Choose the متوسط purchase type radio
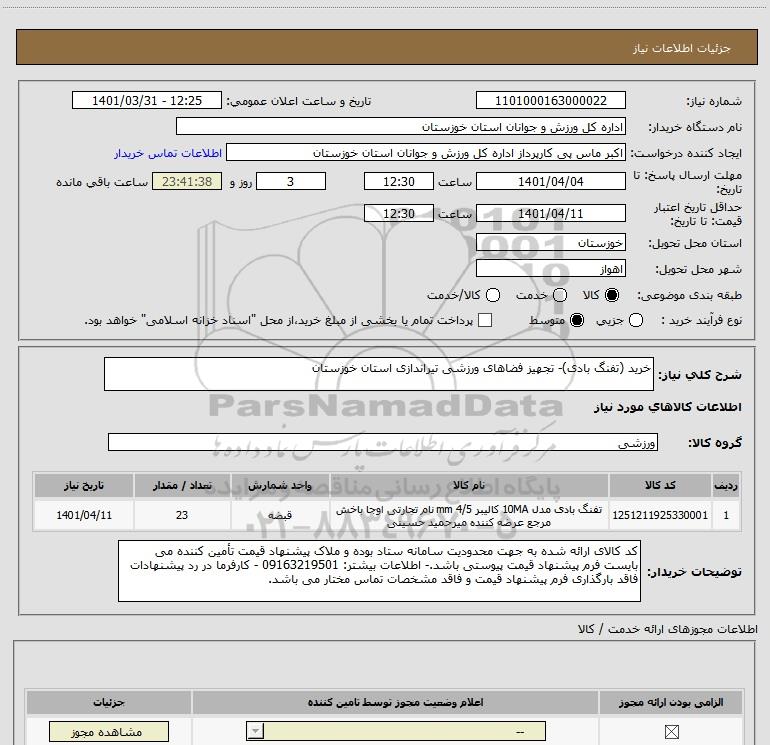770x745 pixels. coord(577,320)
